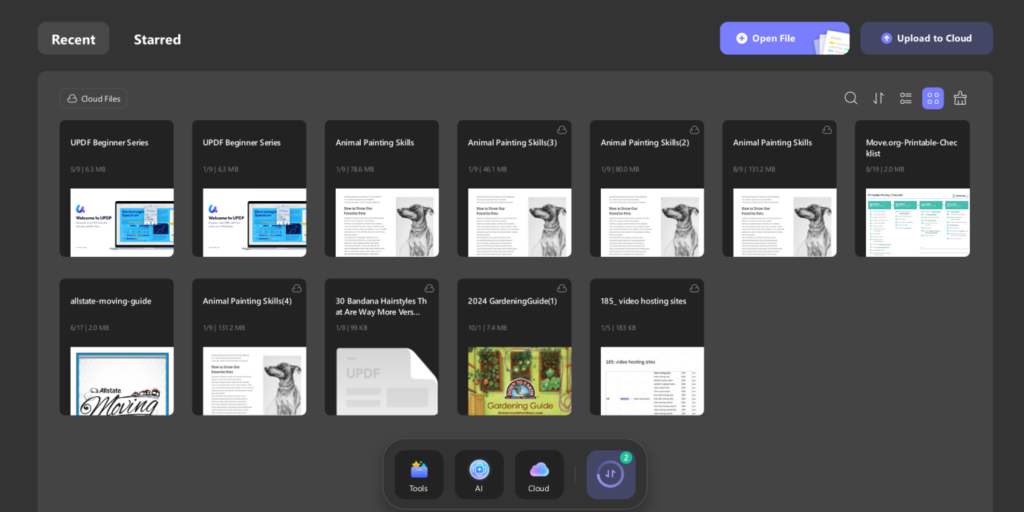Screen dimensions: 1024x512
Task: Open the sort order options
Action: click(878, 98)
